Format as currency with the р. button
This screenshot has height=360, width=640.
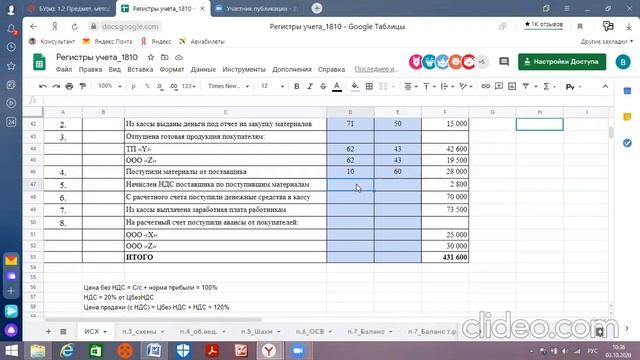pos(133,86)
